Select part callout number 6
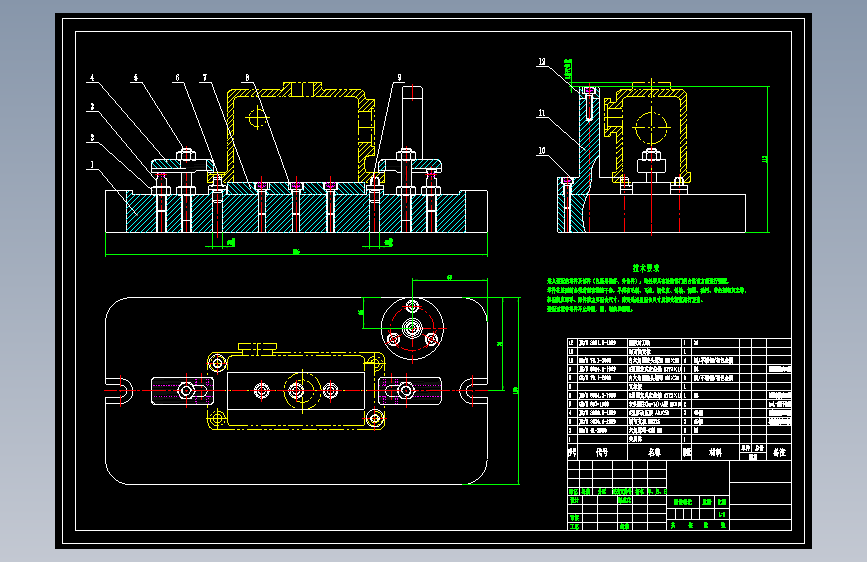The height and width of the screenshot is (562, 867). (177, 78)
